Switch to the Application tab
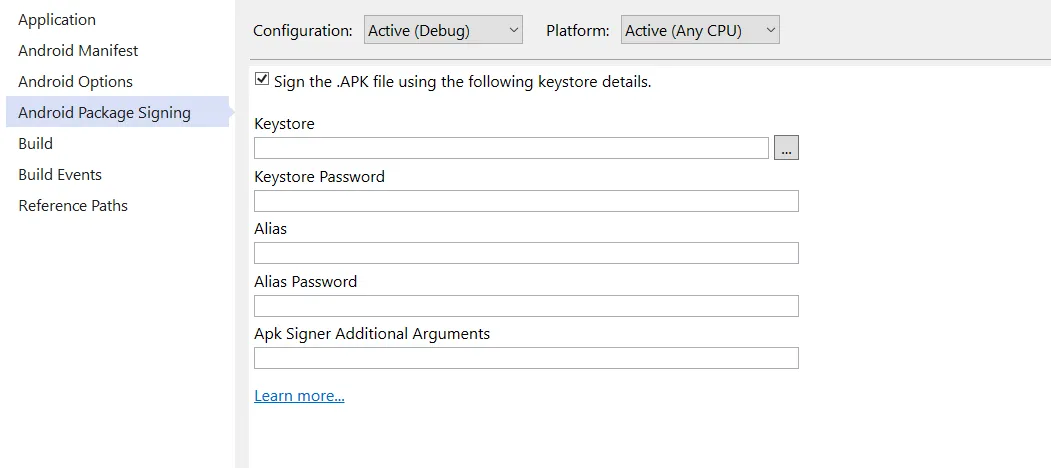 (57, 20)
